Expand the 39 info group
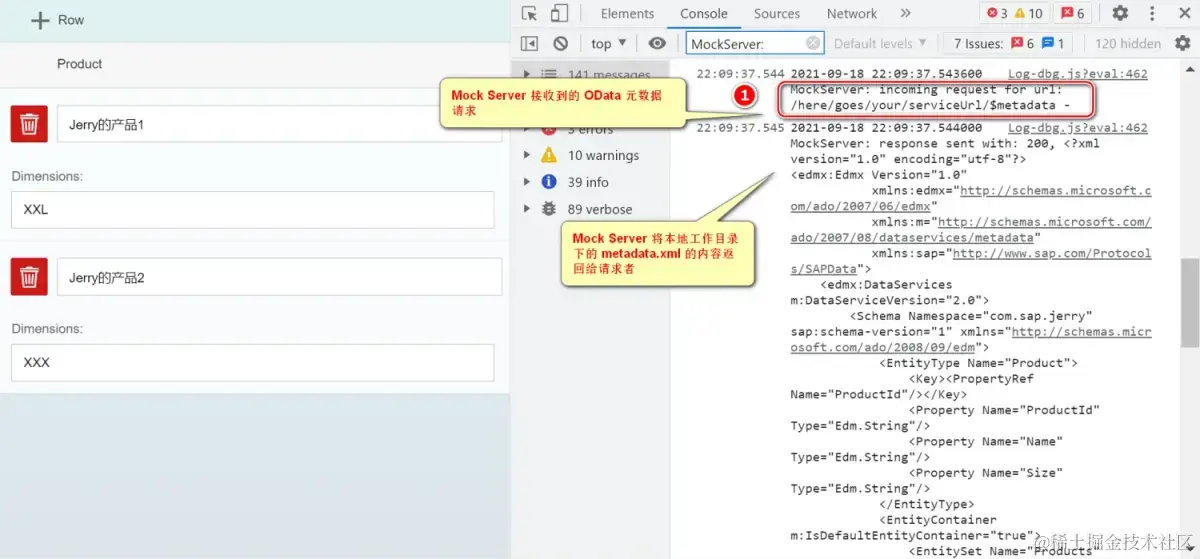1200x559 pixels. pyautogui.click(x=528, y=182)
